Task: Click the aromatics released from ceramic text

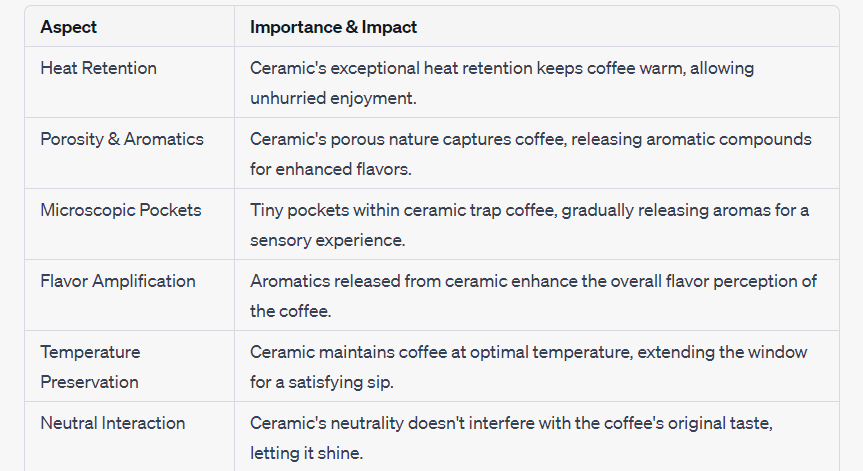Action: point(533,296)
